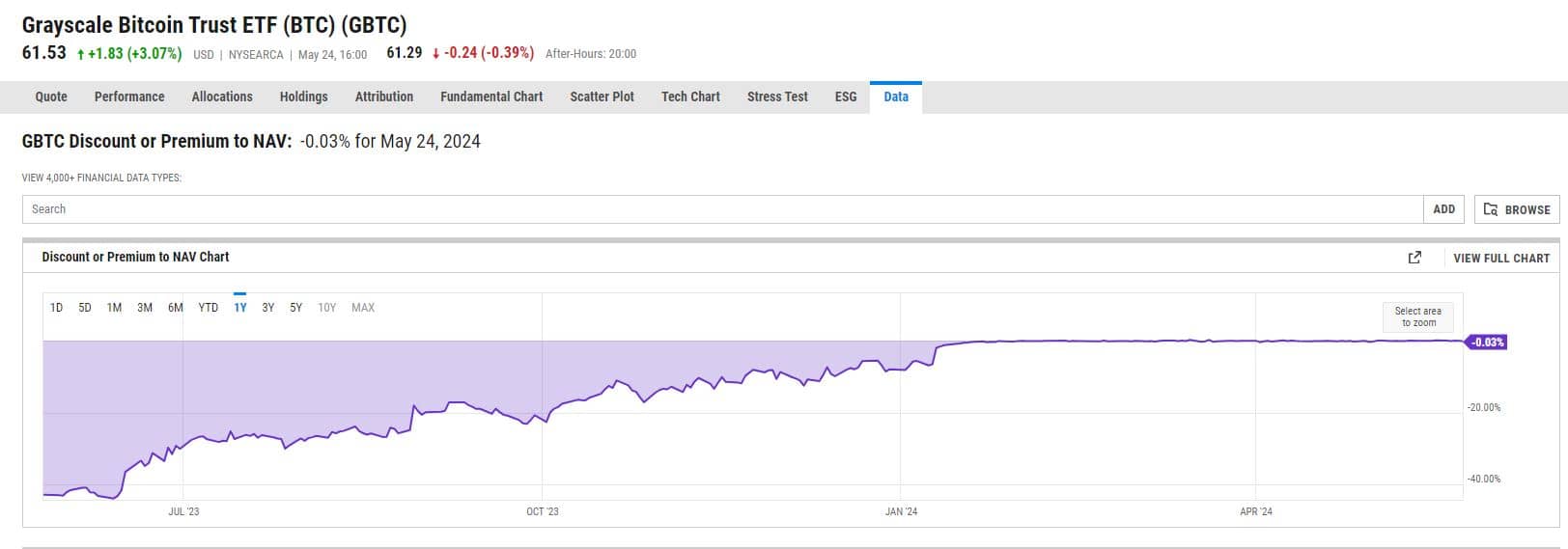Screen dimensions: 1568x549
Task: Switch to the Performance tab
Action: [x=129, y=96]
